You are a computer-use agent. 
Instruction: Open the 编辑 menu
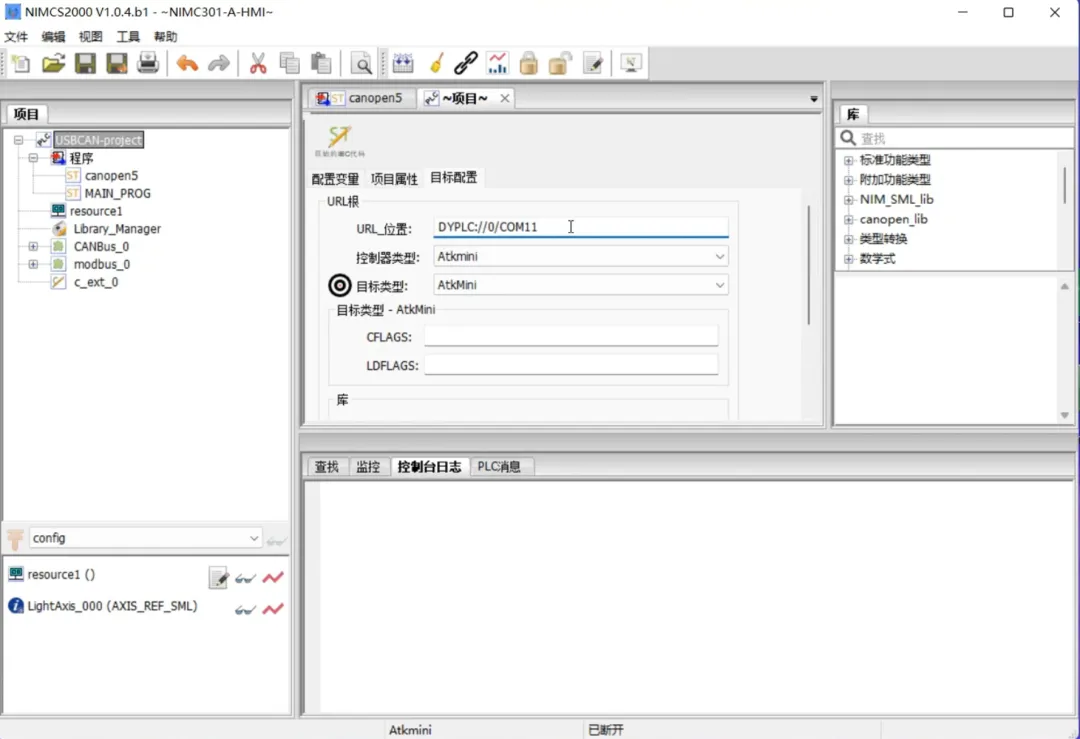click(x=53, y=37)
